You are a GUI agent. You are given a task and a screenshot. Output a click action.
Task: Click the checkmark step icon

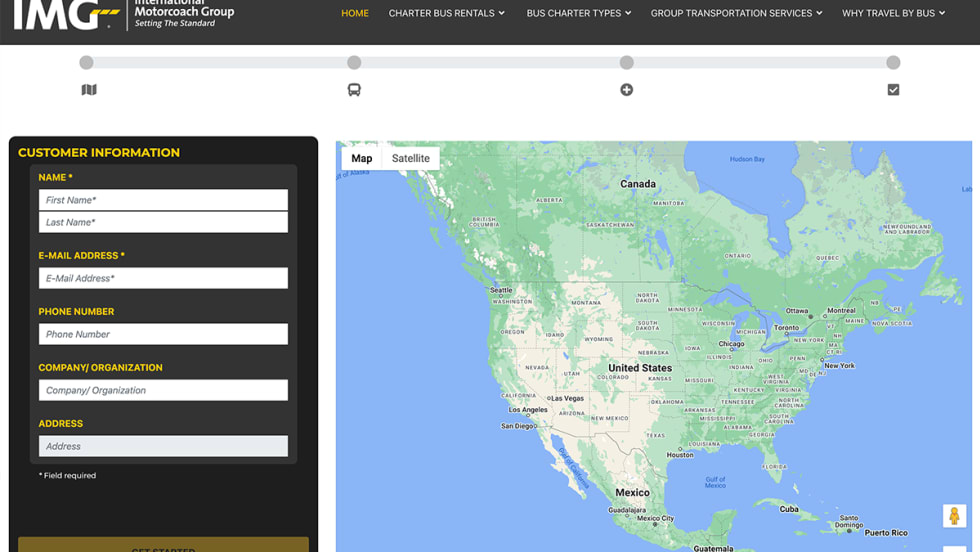pyautogui.click(x=893, y=90)
